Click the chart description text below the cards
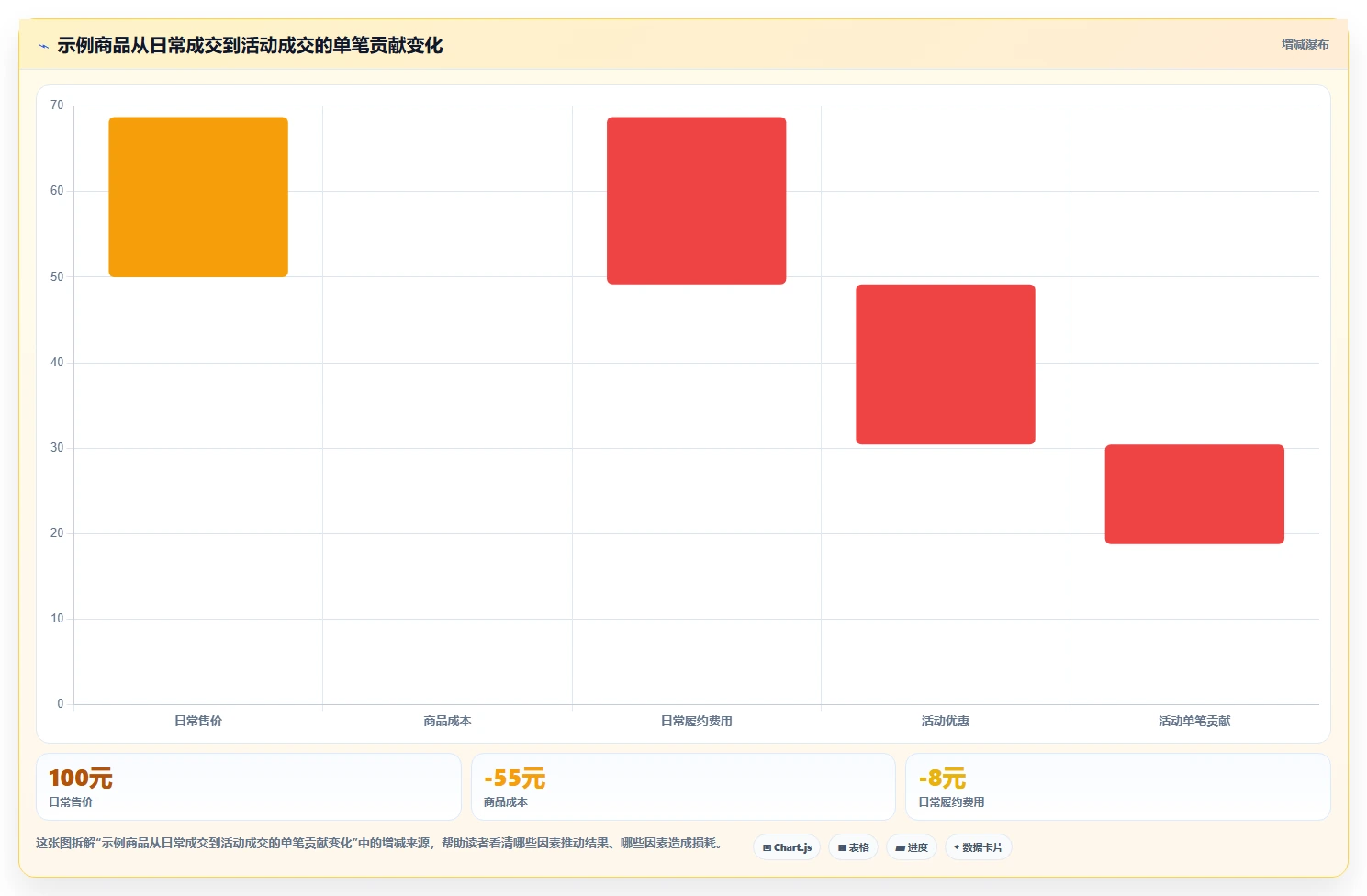1367x896 pixels. pos(379,843)
